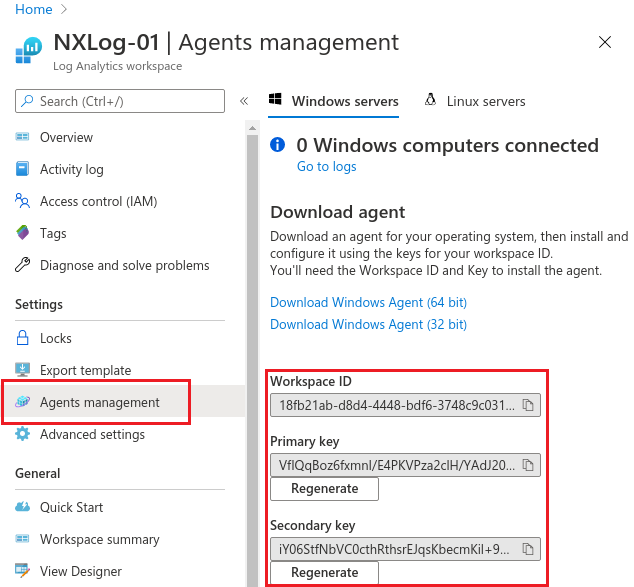Go to the Home breadcrumb link
Screen dimensions: 634x587
coord(34,9)
